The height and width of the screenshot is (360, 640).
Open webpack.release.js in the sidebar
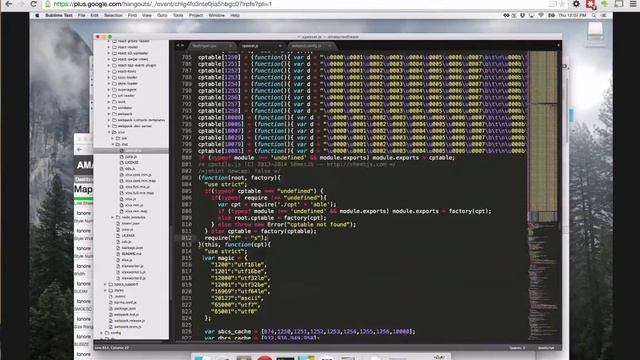[x=129, y=321]
